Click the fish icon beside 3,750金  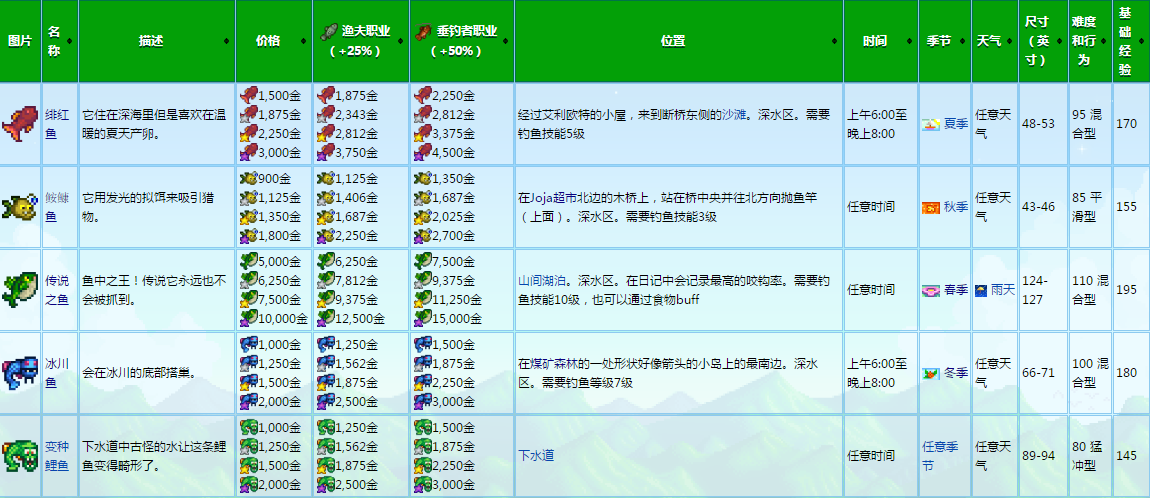coord(326,153)
